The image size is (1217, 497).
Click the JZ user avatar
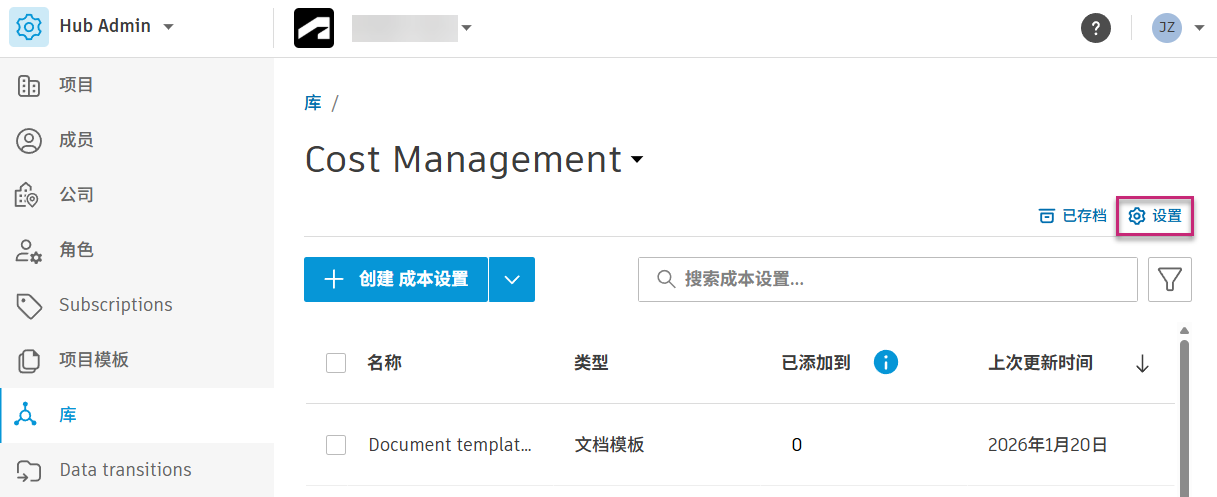point(1166,28)
